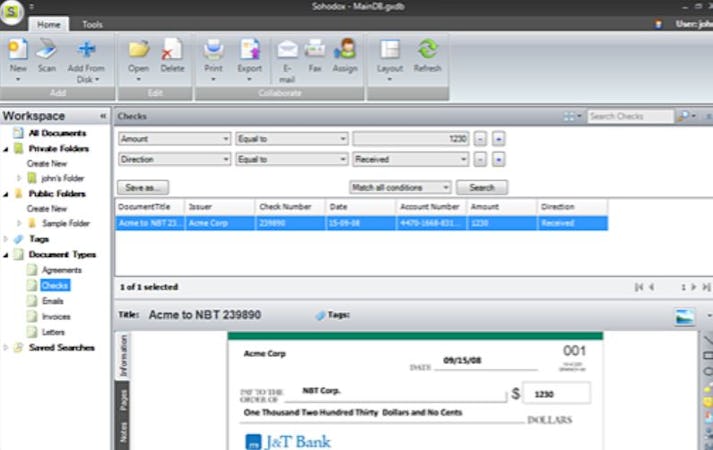Expand the Tags tree node
Viewport: 713px width, 450px height.
(6, 239)
